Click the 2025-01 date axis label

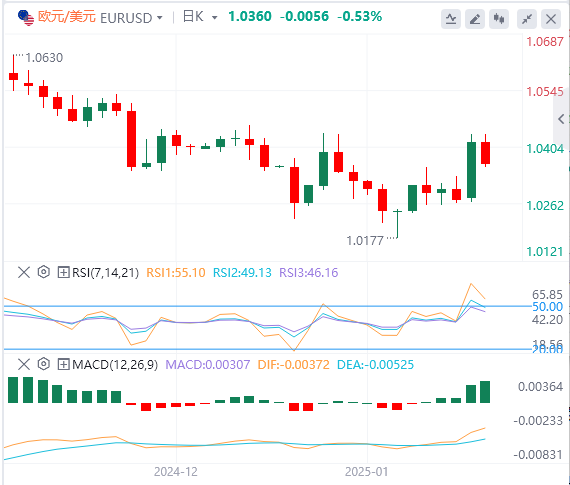click(366, 472)
